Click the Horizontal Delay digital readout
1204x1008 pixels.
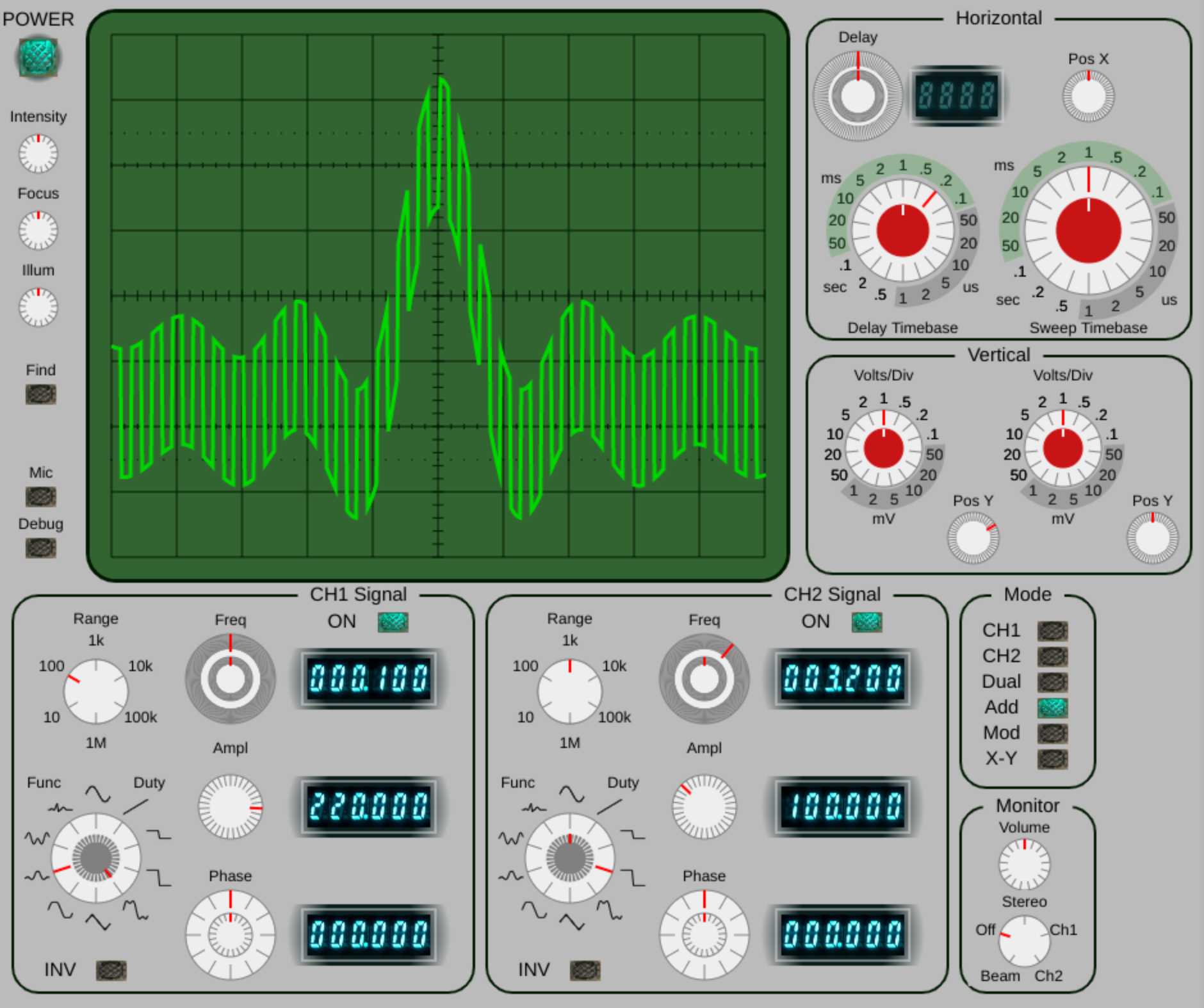point(957,96)
